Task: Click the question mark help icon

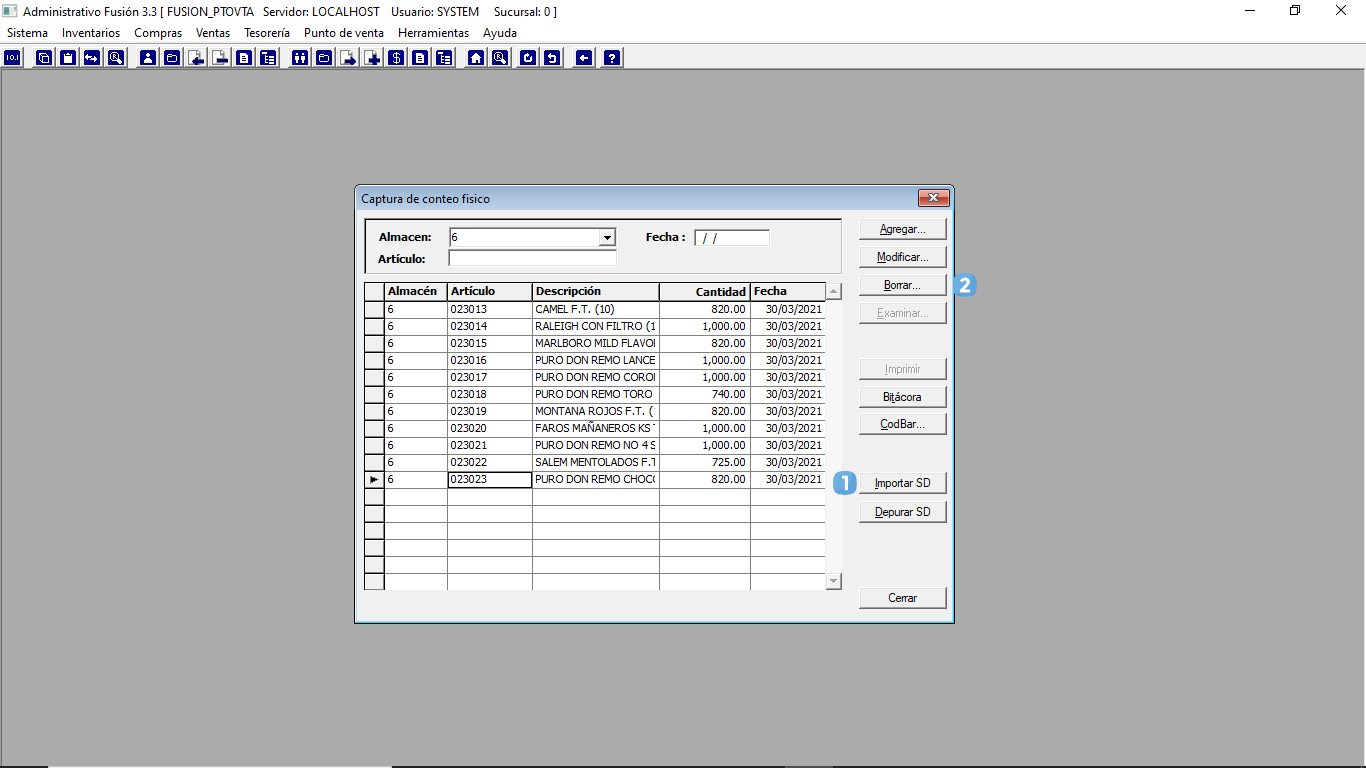Action: (612, 58)
